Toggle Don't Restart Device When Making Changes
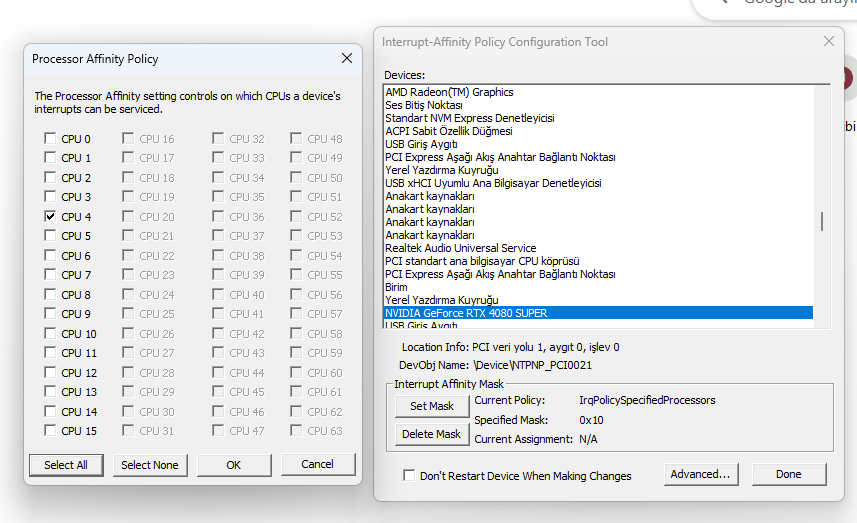The image size is (857, 523). 409,476
